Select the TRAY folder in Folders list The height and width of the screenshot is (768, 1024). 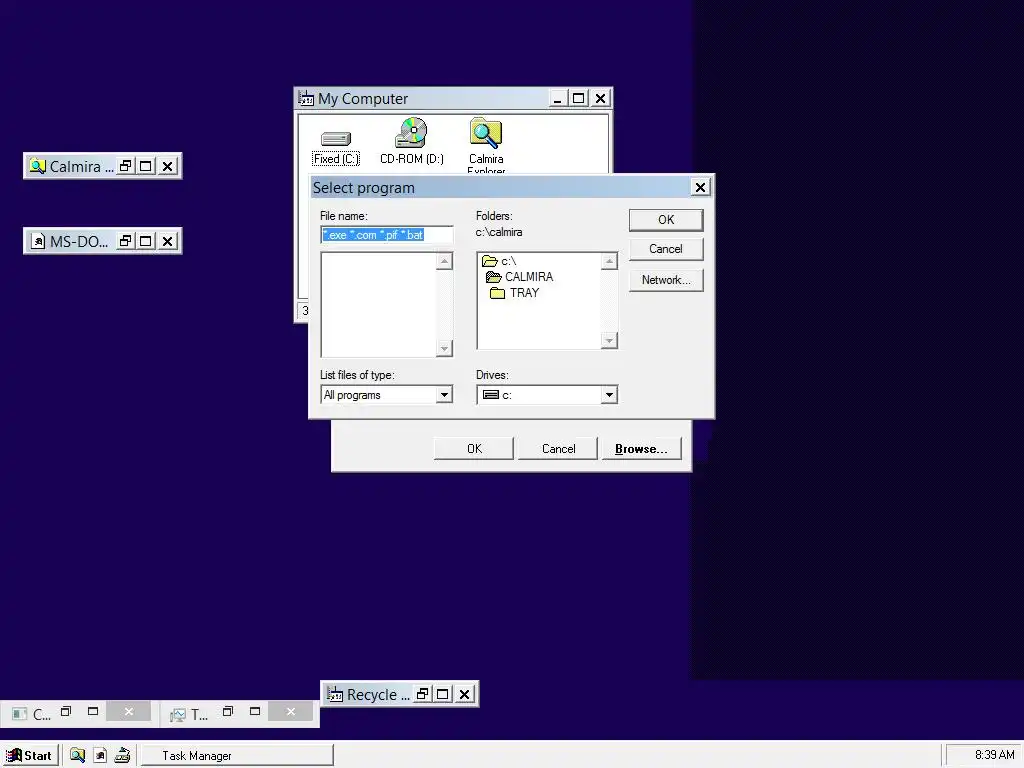(515, 293)
